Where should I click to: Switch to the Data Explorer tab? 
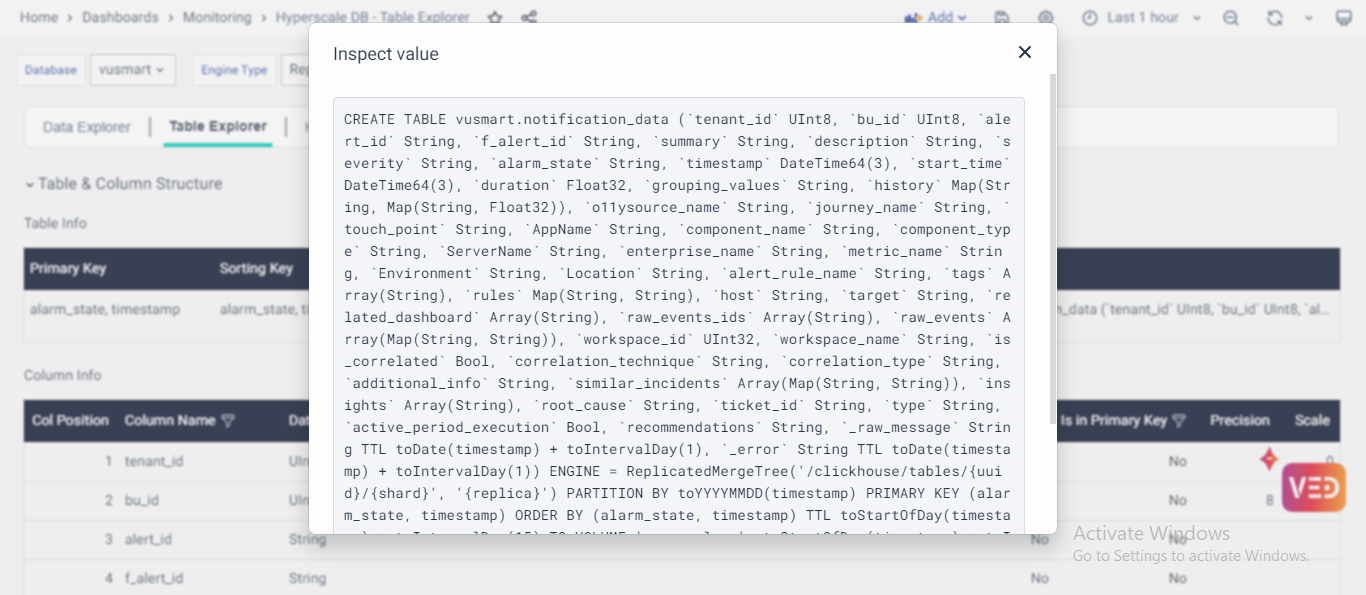[x=87, y=127]
